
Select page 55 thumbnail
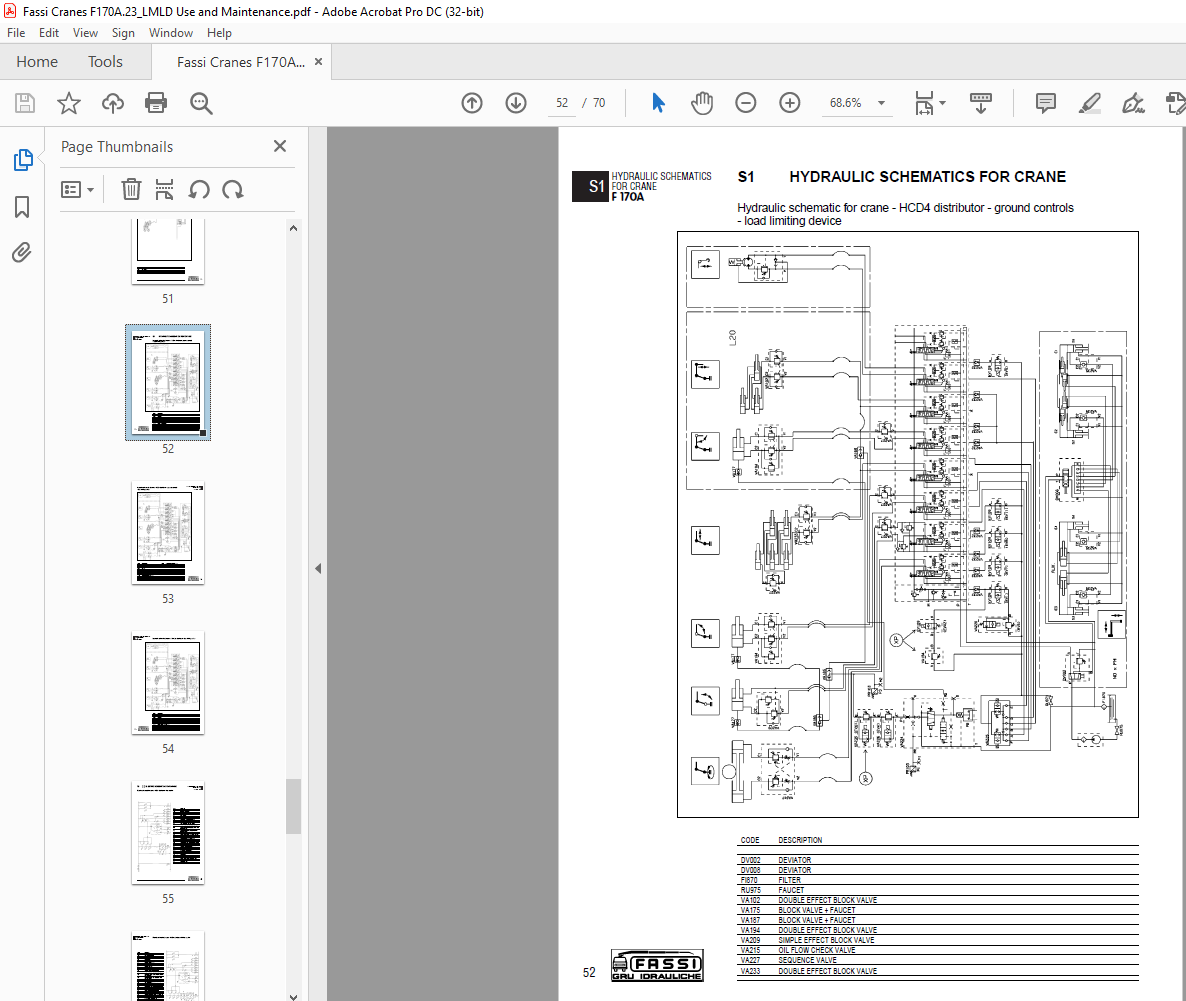168,833
